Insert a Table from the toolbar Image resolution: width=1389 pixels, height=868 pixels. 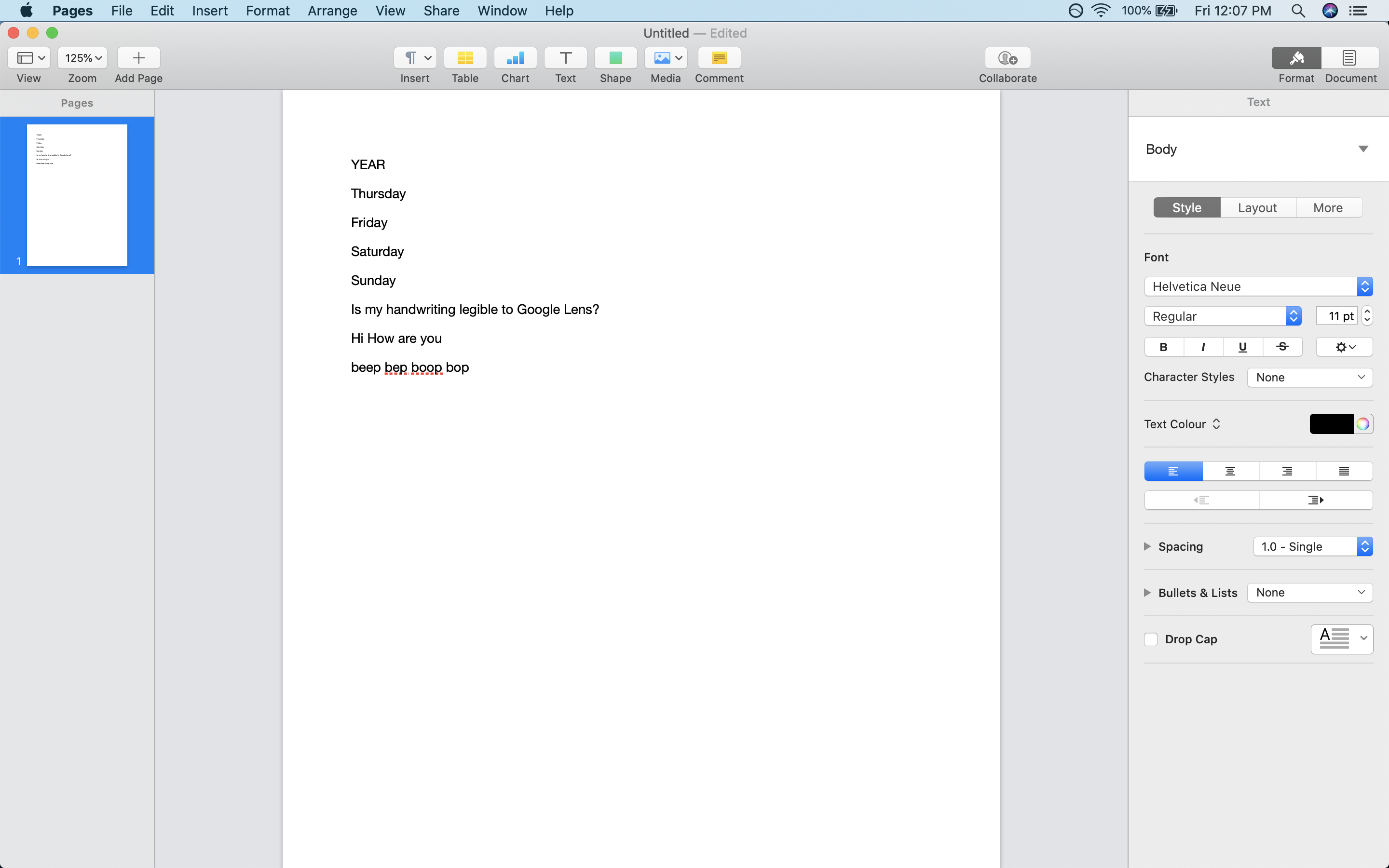pyautogui.click(x=465, y=58)
